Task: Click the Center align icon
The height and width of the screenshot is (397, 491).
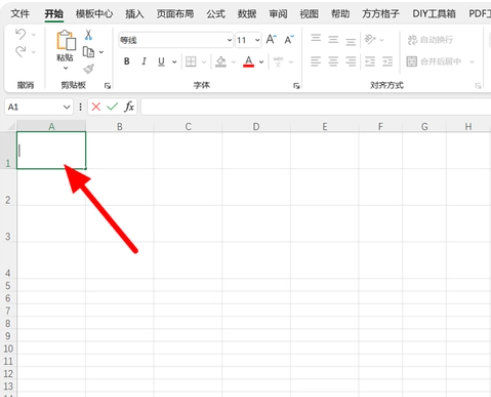Action: tap(333, 61)
